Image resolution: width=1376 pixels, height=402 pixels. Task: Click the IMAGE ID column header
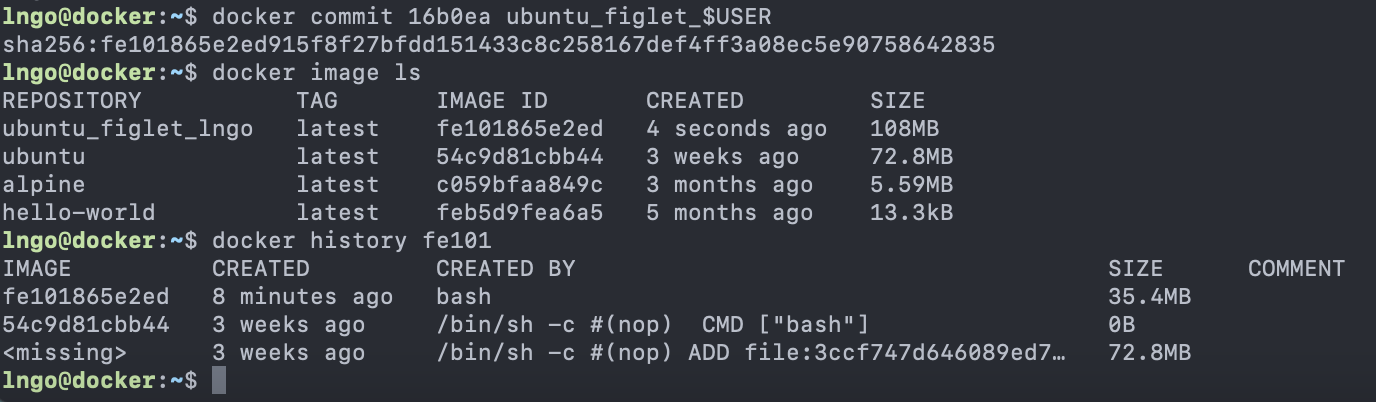(492, 101)
